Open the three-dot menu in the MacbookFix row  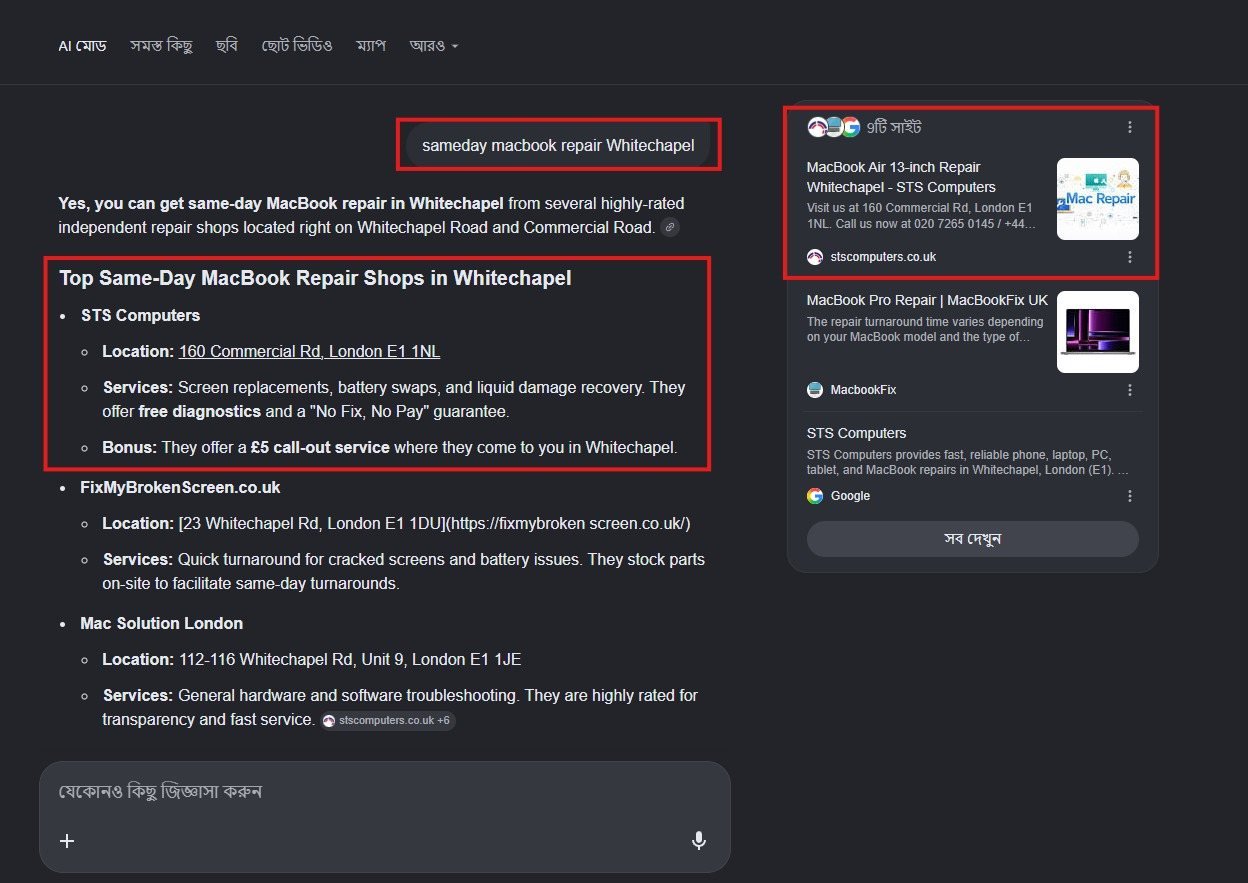[1130, 390]
